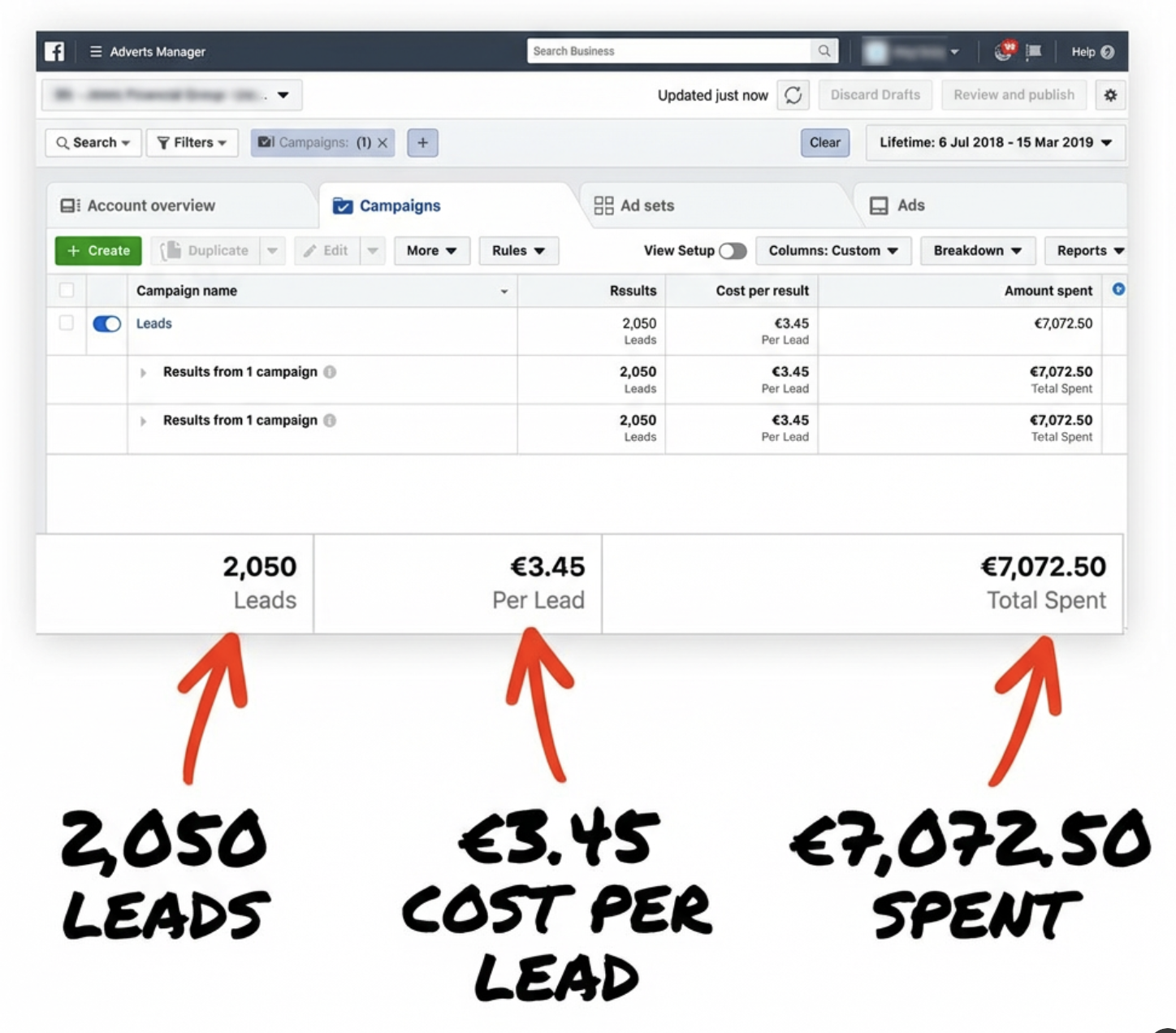Clear filters with the Clear button
The width and height of the screenshot is (1176, 1033).
click(825, 143)
